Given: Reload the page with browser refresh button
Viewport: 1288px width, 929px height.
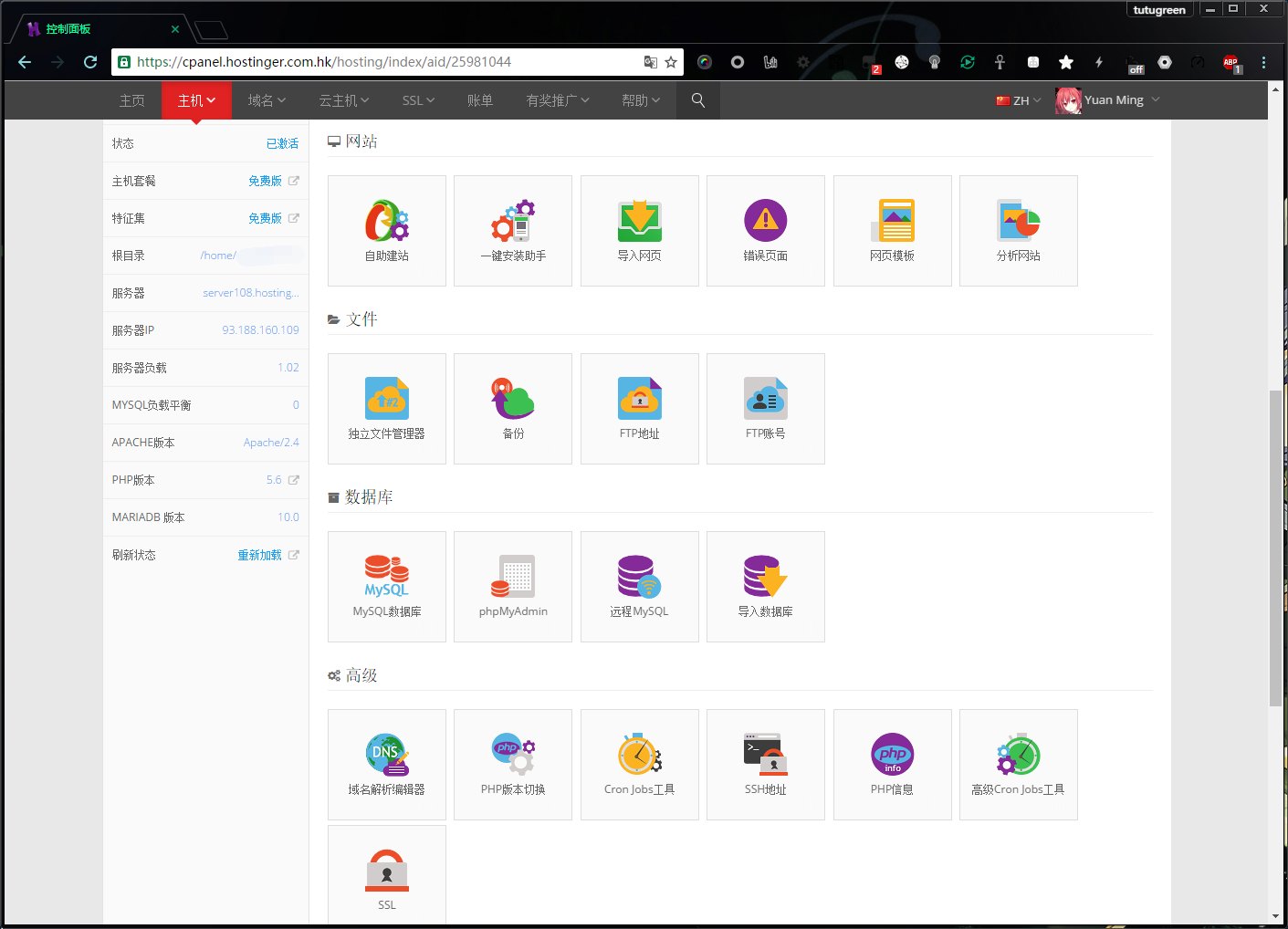Looking at the screenshot, I should (x=90, y=62).
